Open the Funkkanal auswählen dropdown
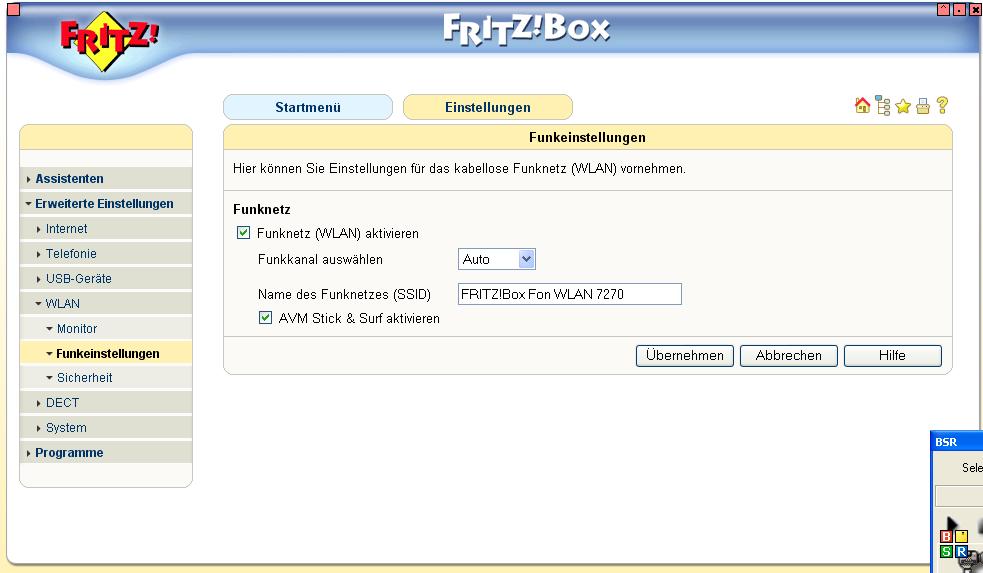The width and height of the screenshot is (983, 573). 497,259
